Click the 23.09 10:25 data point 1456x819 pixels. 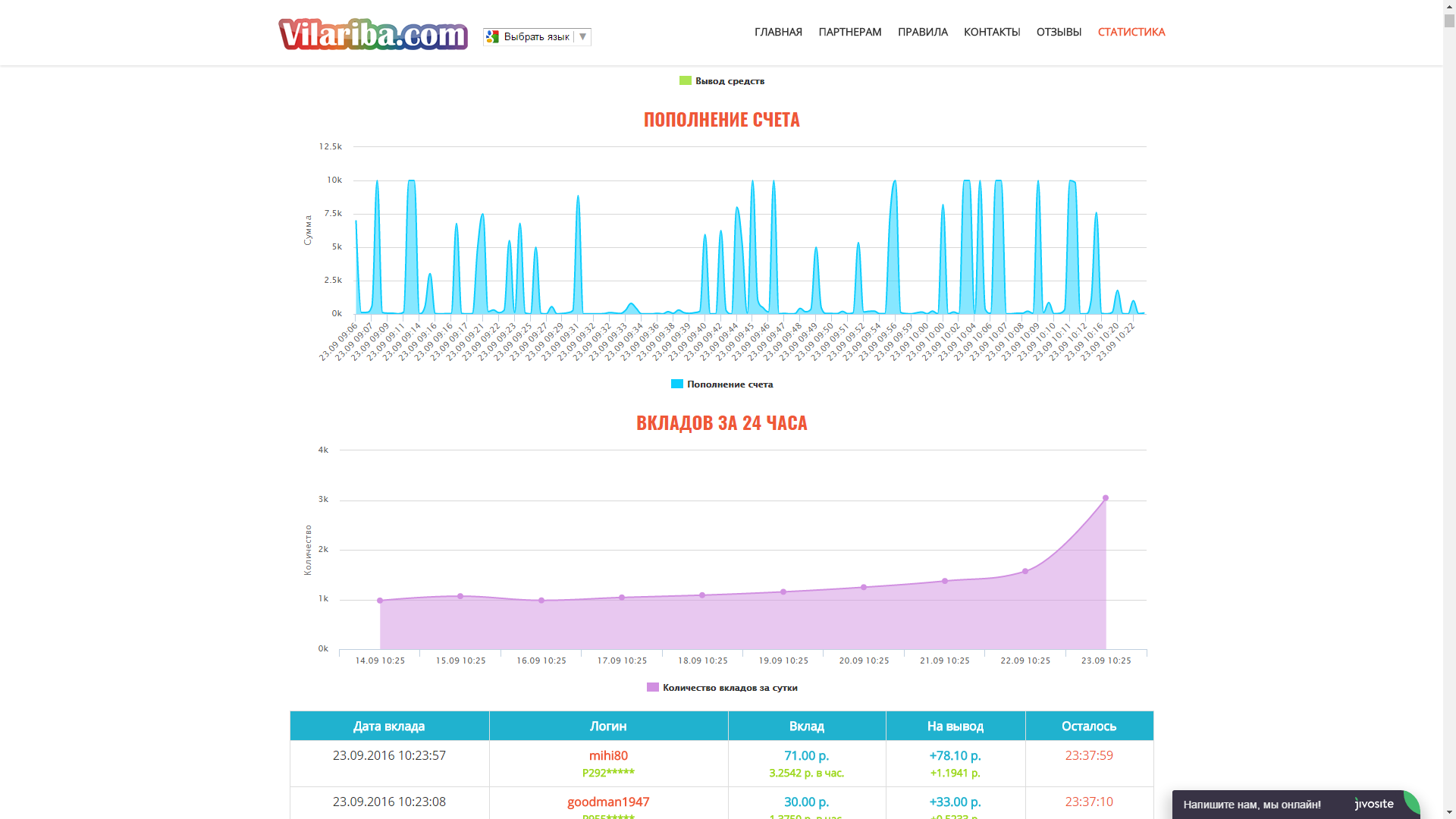pos(1106,498)
